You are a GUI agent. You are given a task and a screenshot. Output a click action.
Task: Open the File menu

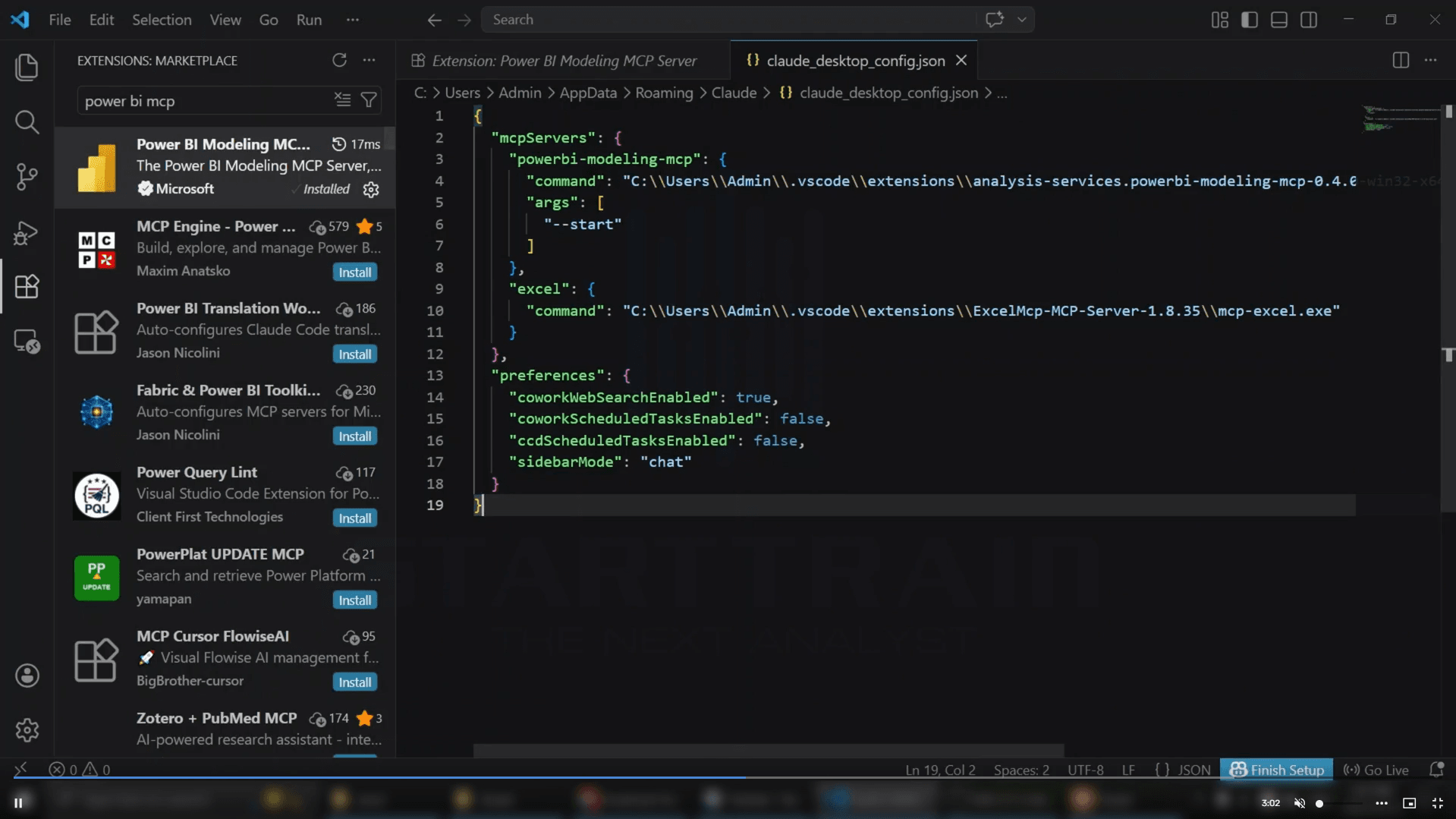click(x=60, y=20)
